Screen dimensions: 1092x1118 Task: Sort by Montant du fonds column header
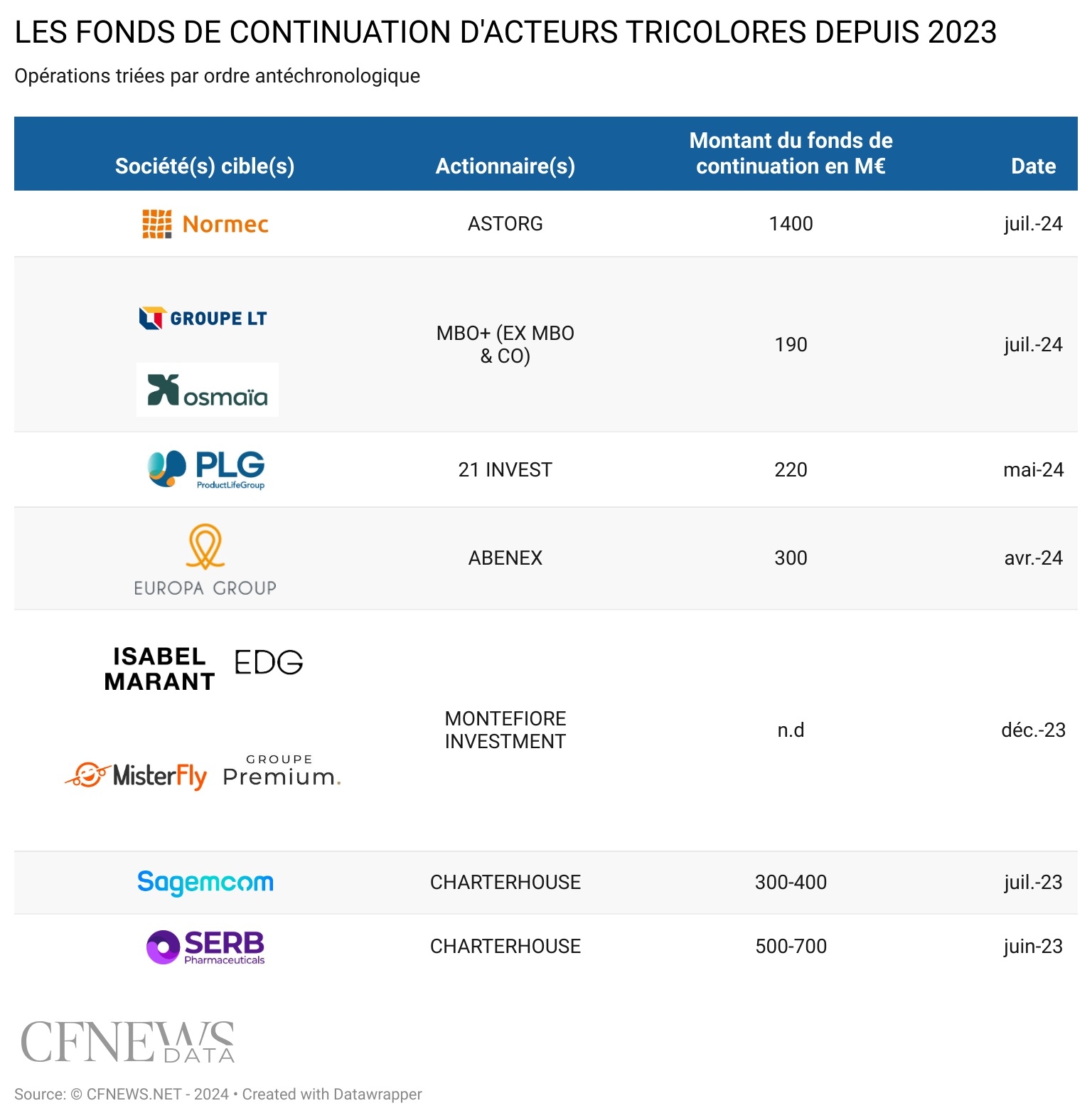pyautogui.click(x=791, y=153)
